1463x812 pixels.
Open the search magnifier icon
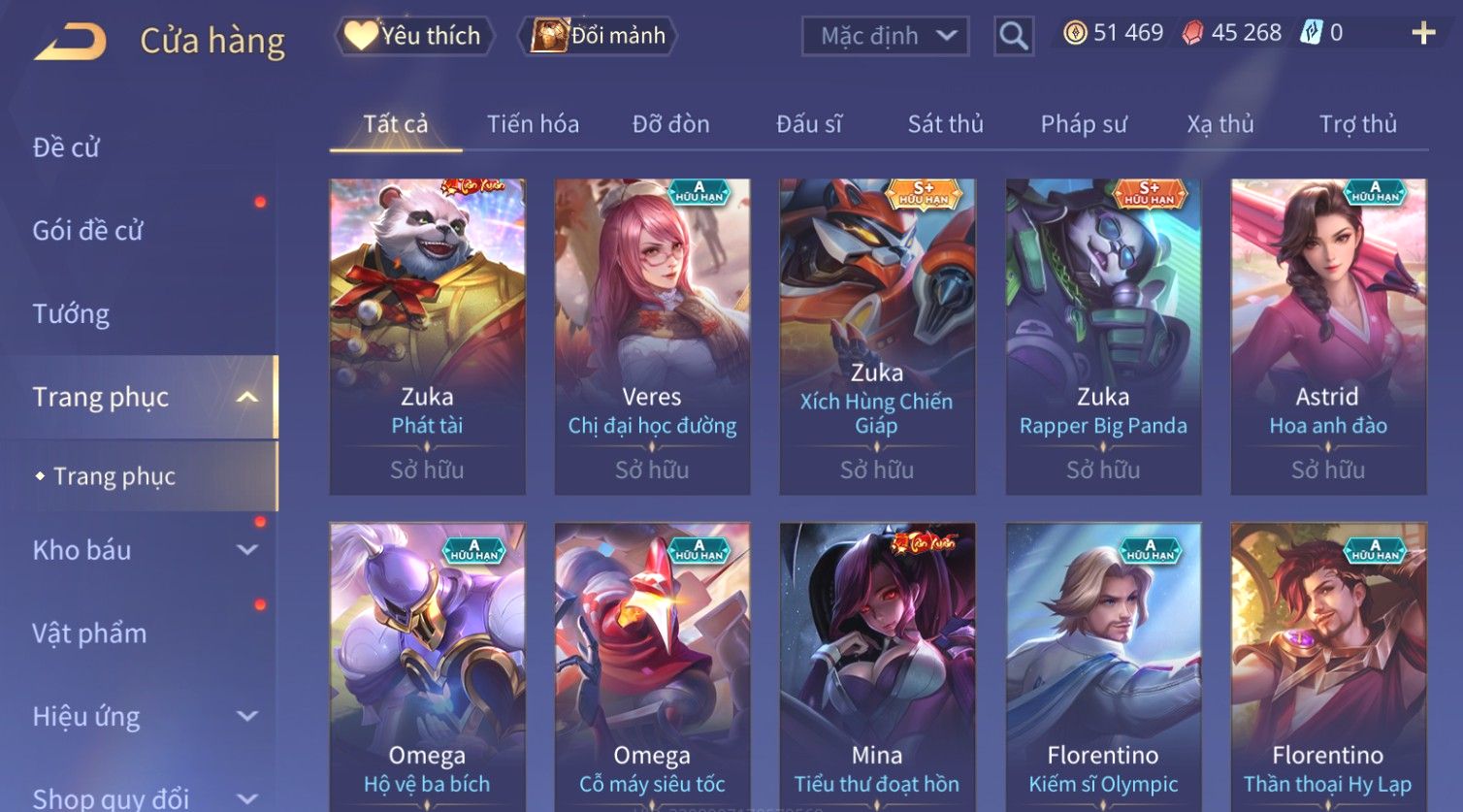coord(1014,37)
